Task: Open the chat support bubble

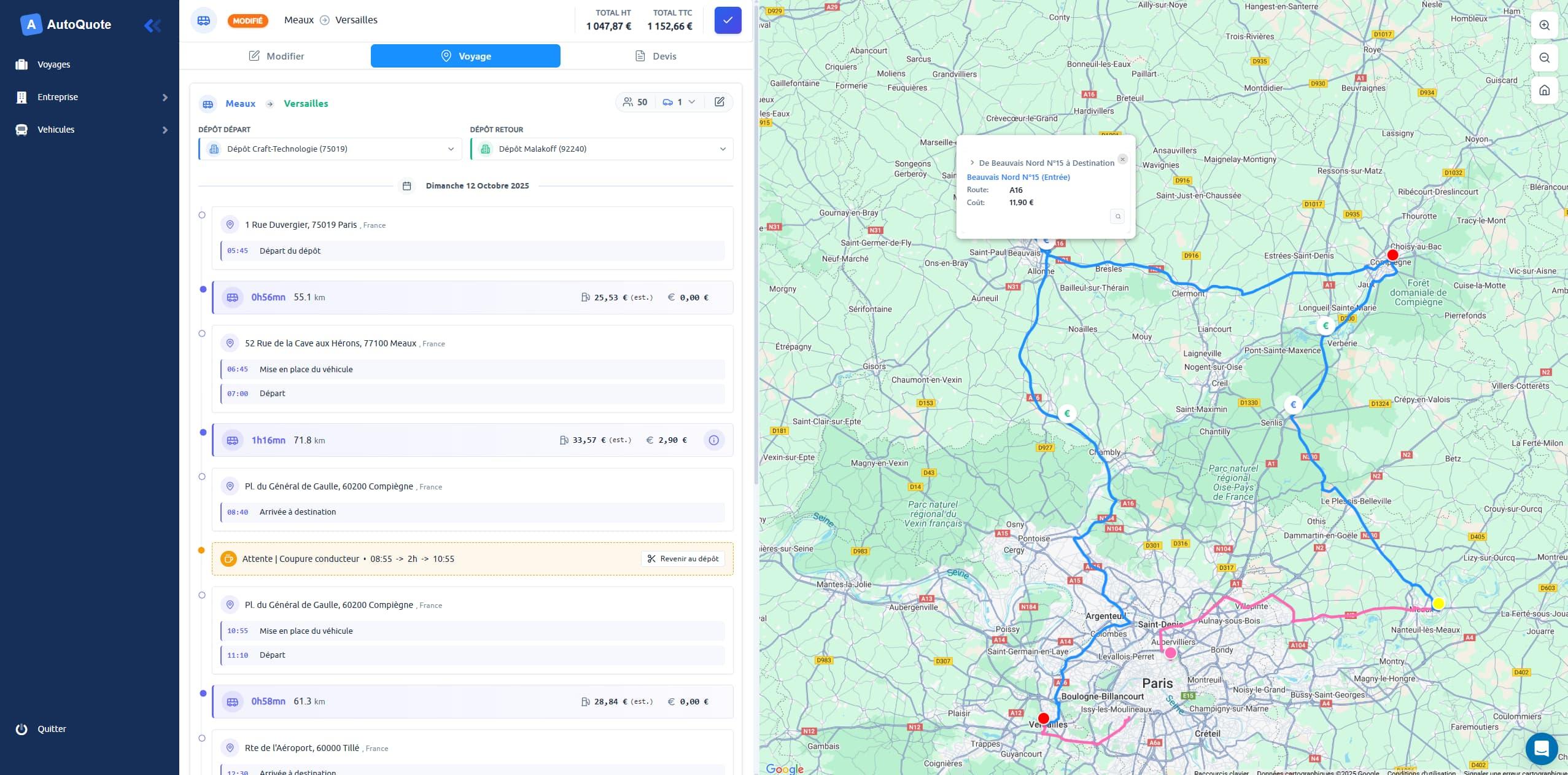Action: coord(1541,748)
